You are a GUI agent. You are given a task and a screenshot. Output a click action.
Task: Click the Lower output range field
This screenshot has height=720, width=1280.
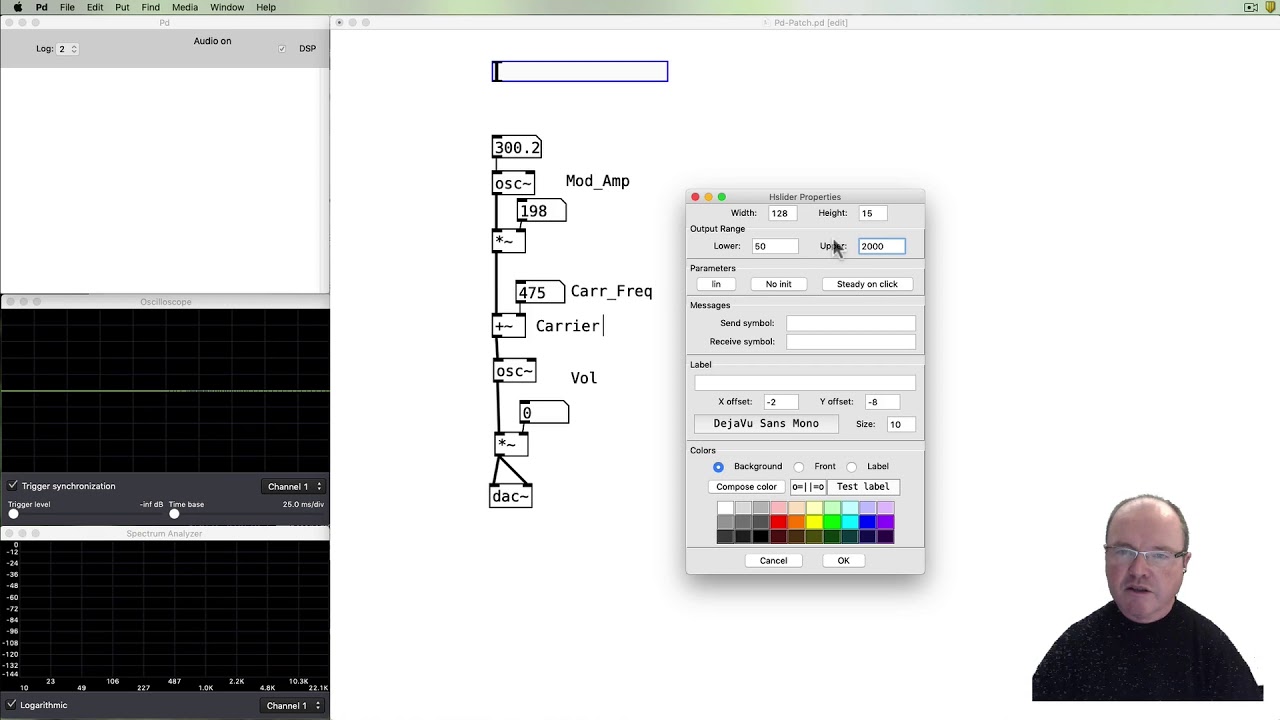tap(776, 246)
